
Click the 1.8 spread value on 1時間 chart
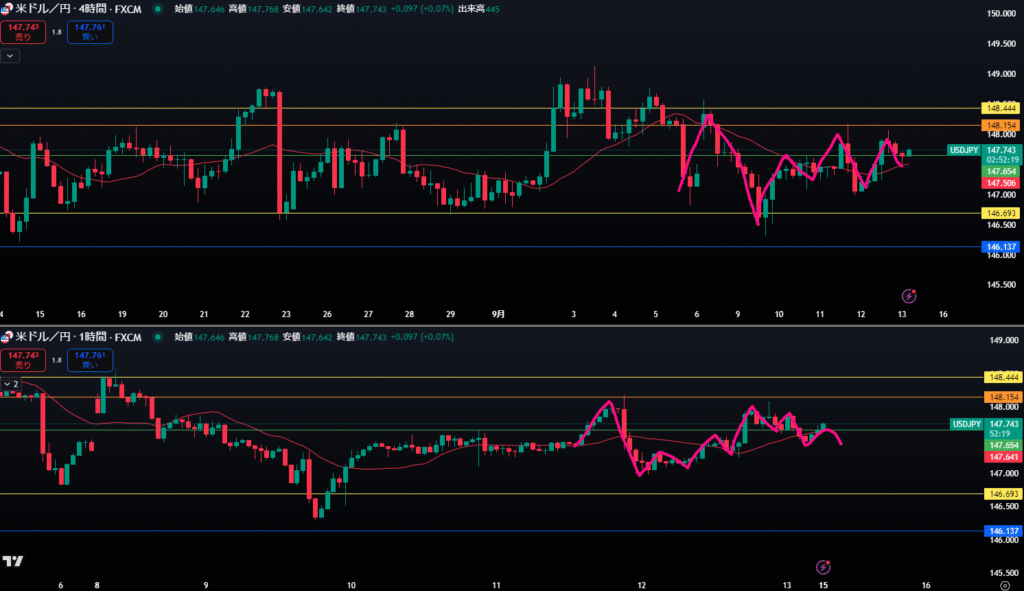pos(57,360)
